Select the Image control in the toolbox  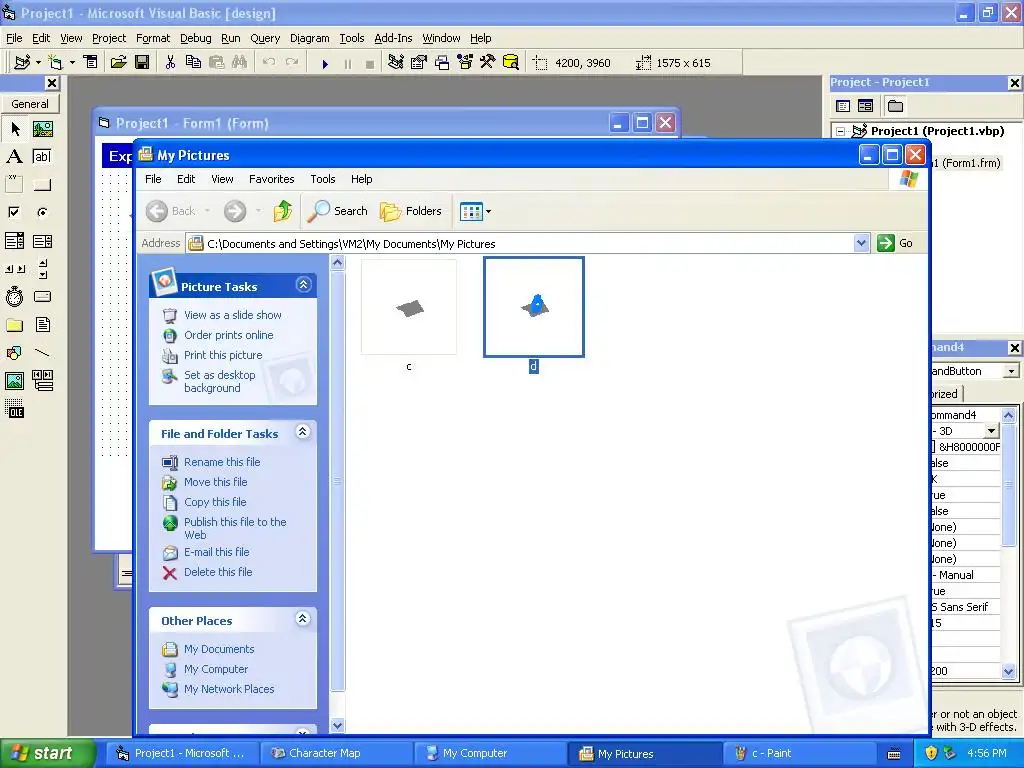coord(14,380)
